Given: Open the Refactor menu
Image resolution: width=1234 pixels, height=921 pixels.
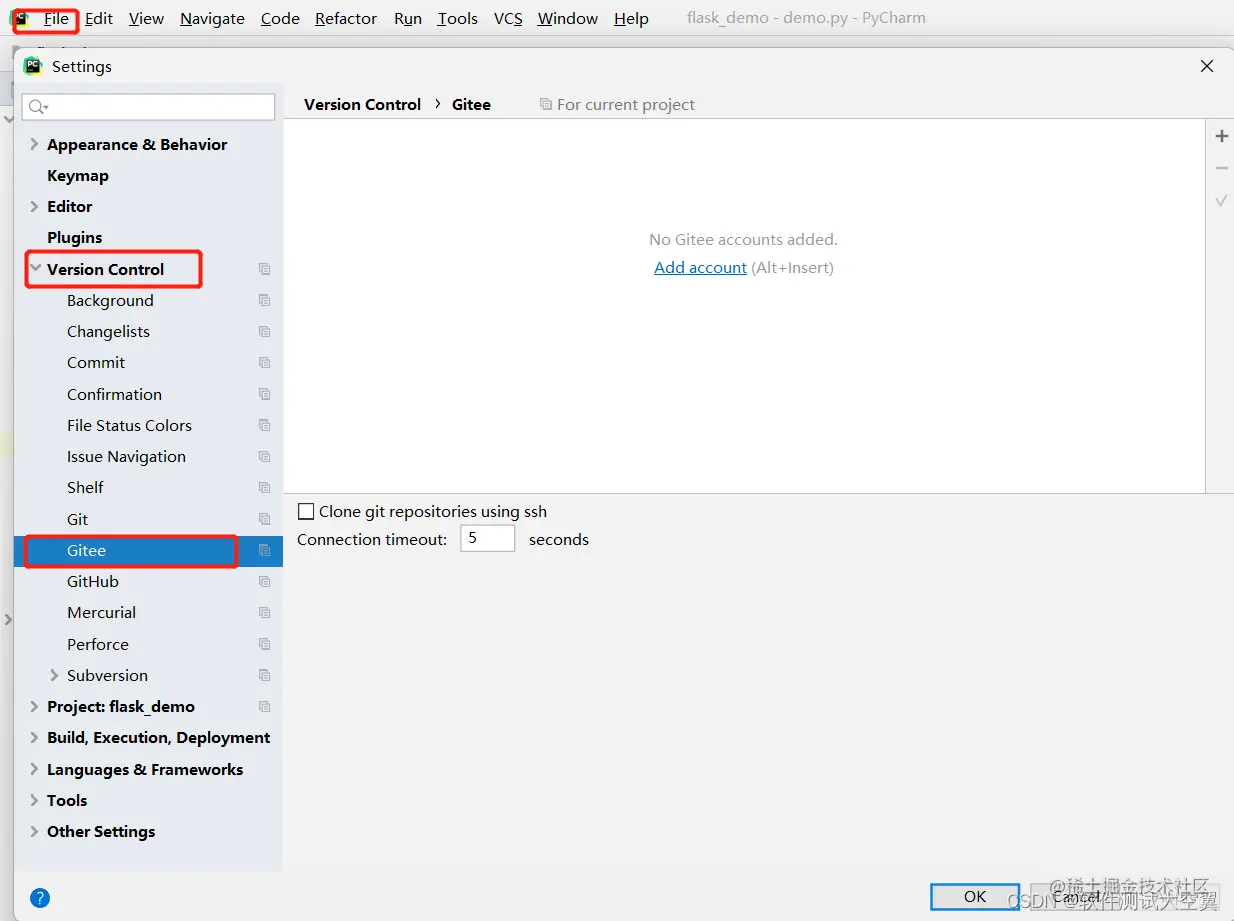Looking at the screenshot, I should click(346, 18).
